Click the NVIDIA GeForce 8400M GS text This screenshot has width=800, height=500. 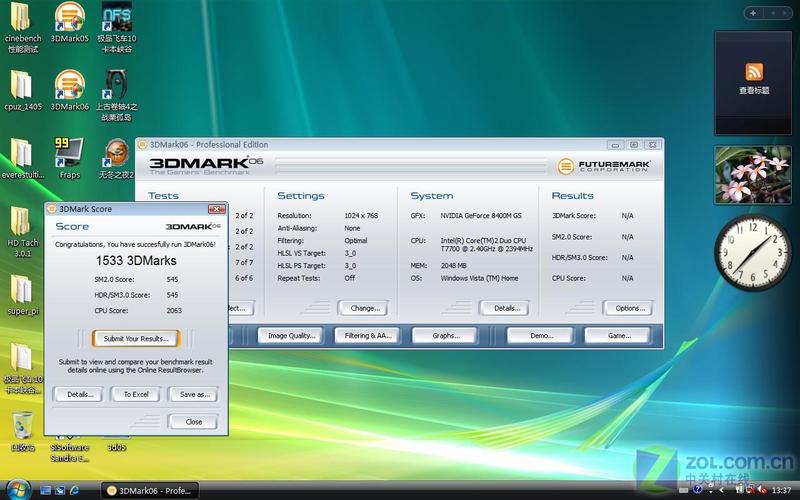click(481, 216)
